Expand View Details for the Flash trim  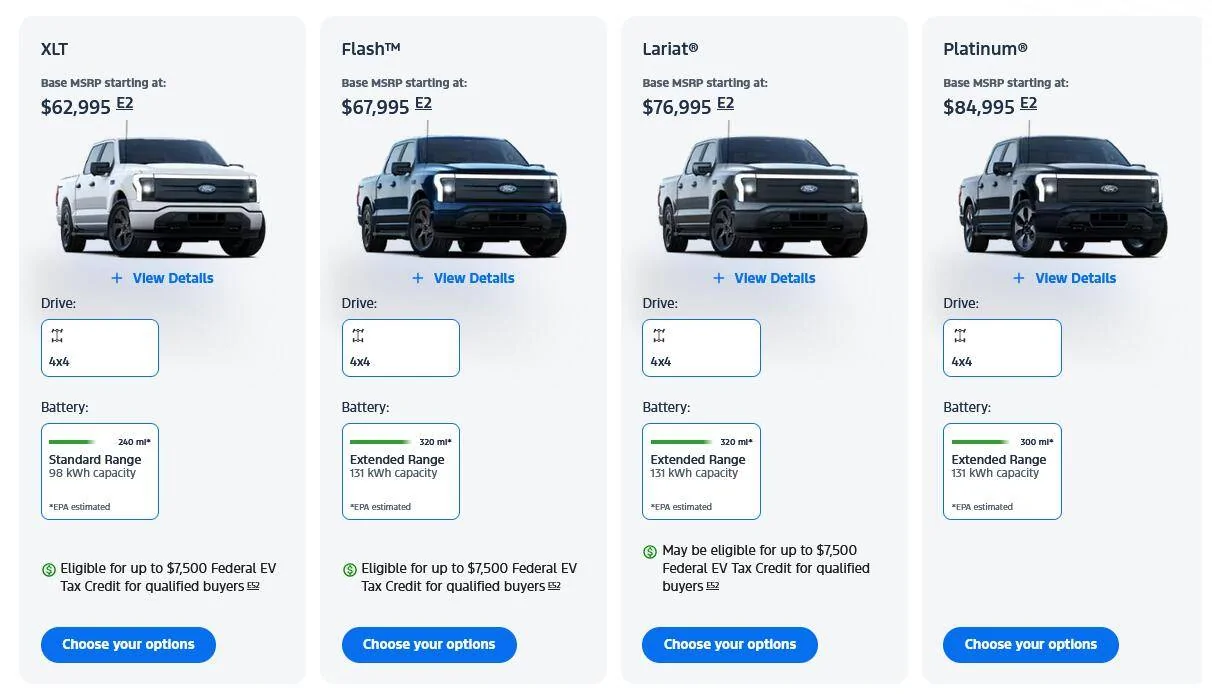(463, 278)
